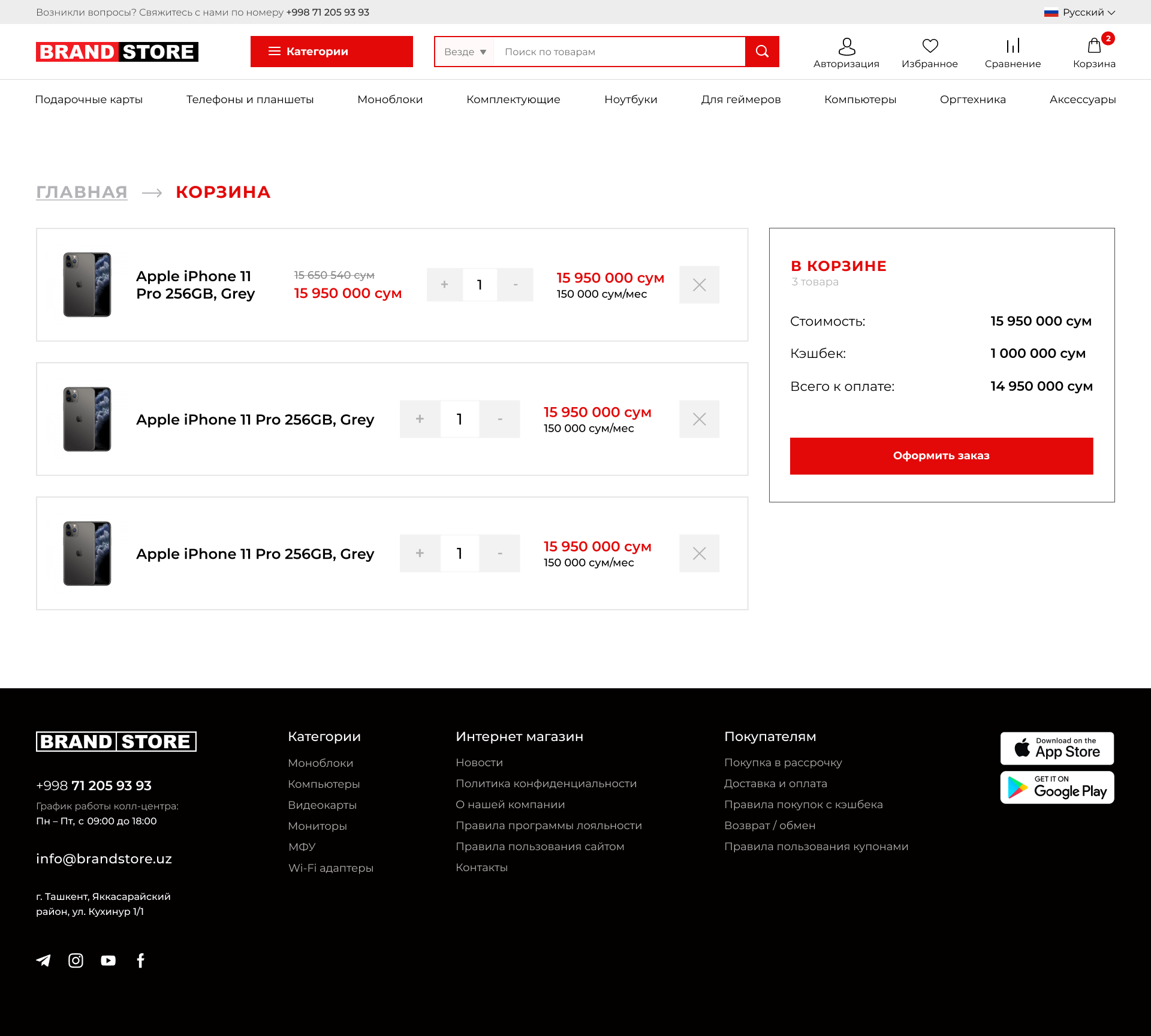Increase quantity of second cart item
Image resolution: width=1151 pixels, height=1036 pixels.
point(420,419)
